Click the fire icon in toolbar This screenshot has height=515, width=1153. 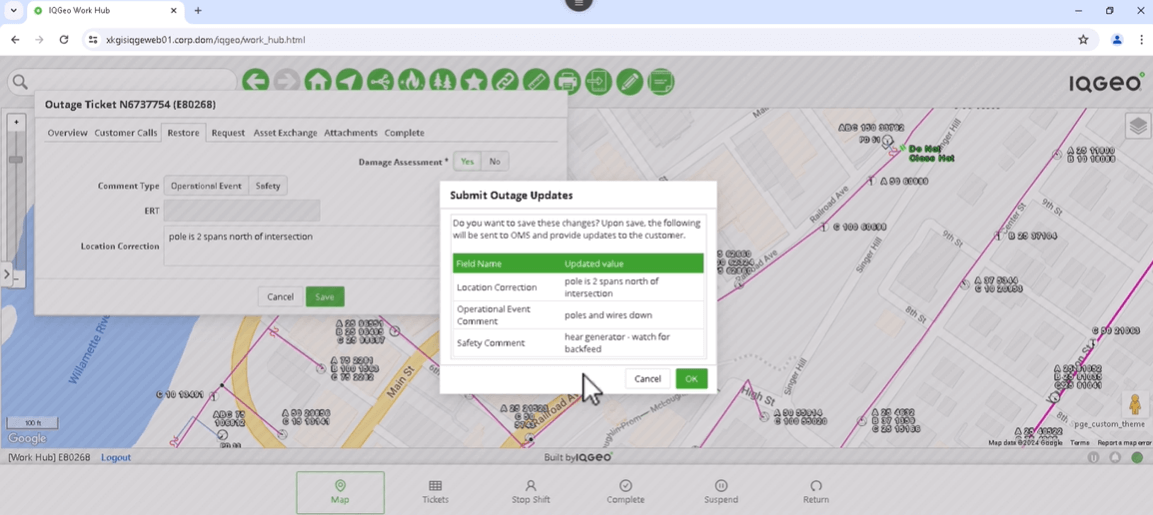click(411, 81)
